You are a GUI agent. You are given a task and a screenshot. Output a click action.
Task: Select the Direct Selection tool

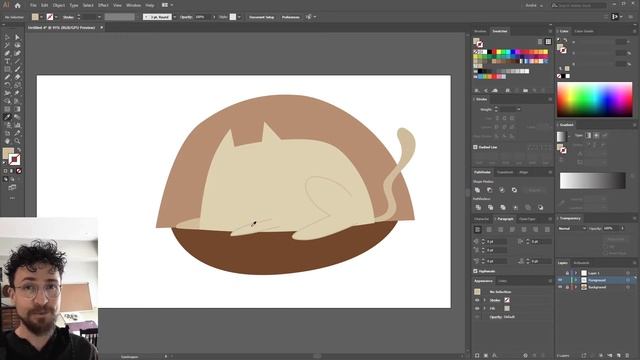[x=17, y=37]
